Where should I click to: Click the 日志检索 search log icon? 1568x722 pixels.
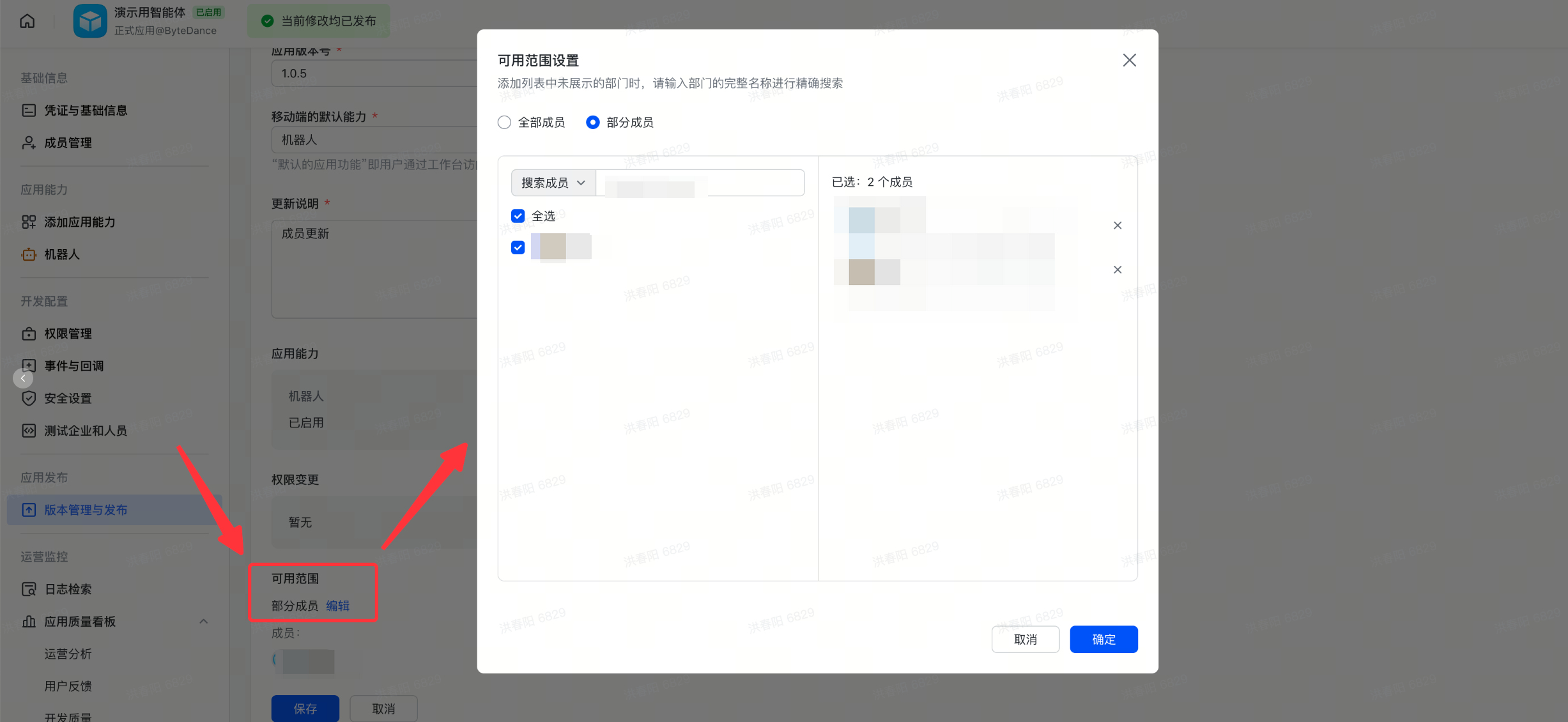[x=29, y=589]
